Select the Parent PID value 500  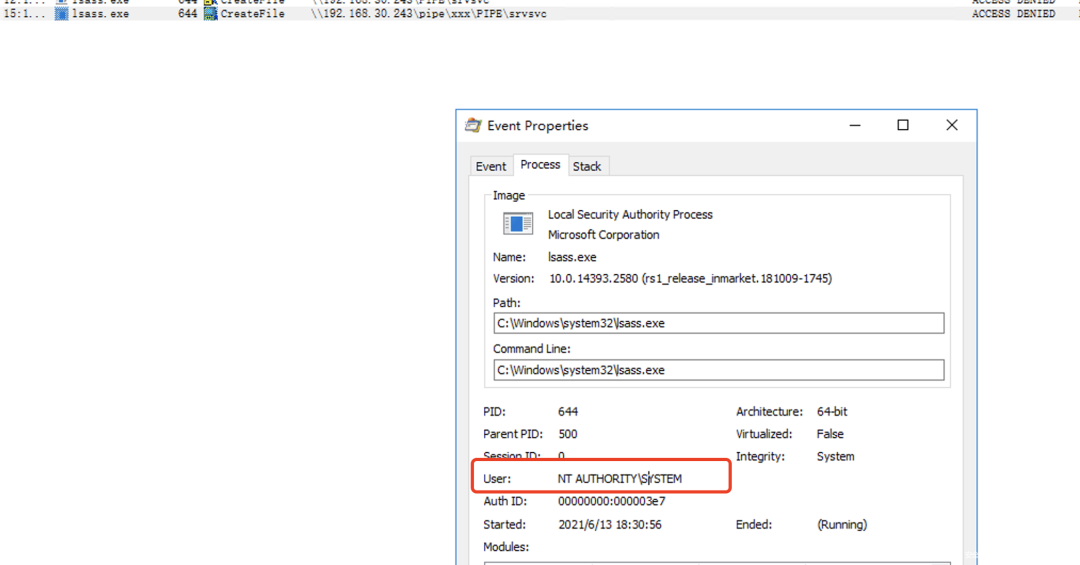568,434
